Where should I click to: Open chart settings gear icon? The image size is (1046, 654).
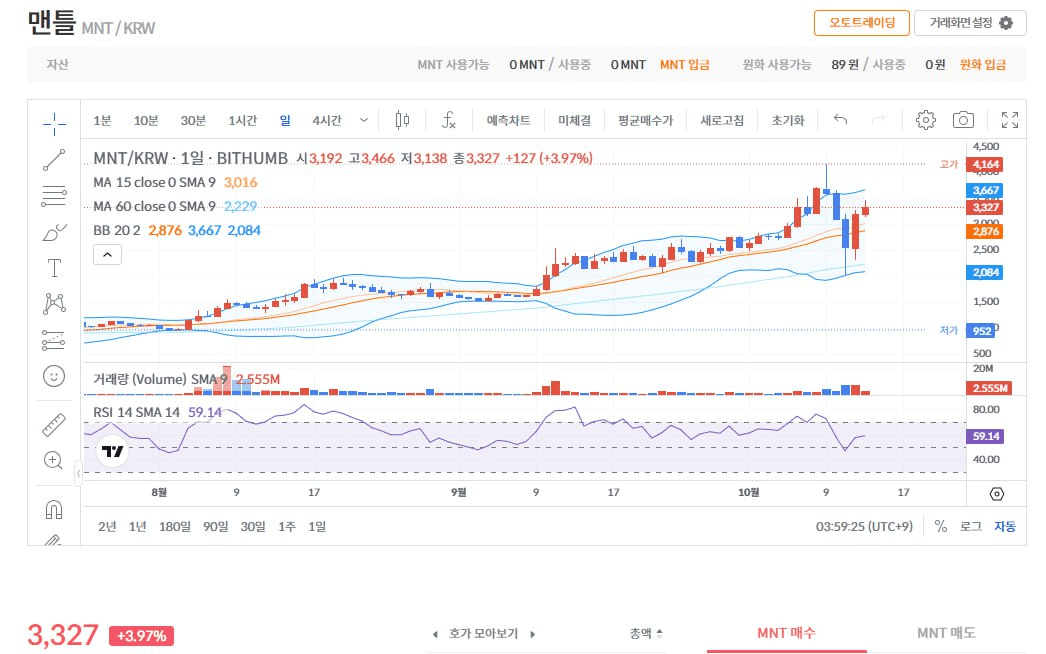coord(925,120)
